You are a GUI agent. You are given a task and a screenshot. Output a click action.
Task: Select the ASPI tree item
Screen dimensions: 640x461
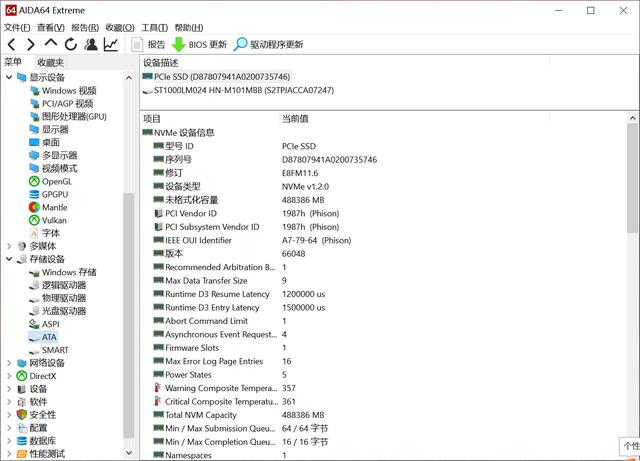click(x=44, y=324)
